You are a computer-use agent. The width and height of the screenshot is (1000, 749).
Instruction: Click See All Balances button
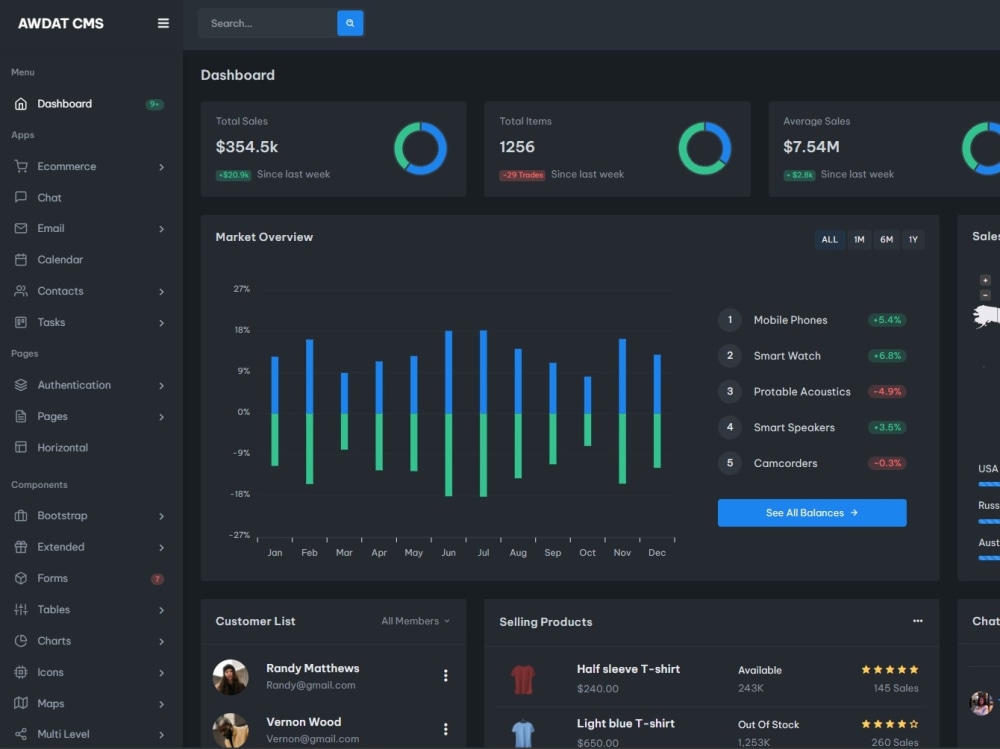coord(812,513)
